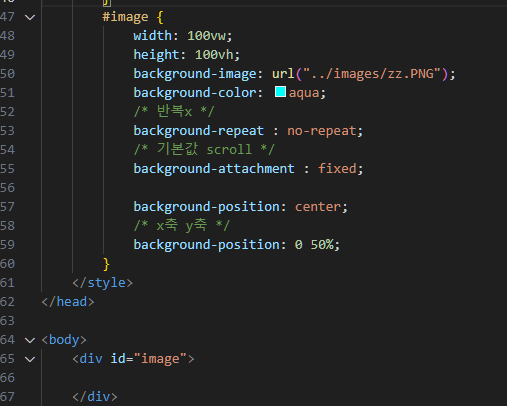Image resolution: width=507 pixels, height=406 pixels.
Task: Click the "/* 기본값 scroll */" comment
Action: coord(204,149)
